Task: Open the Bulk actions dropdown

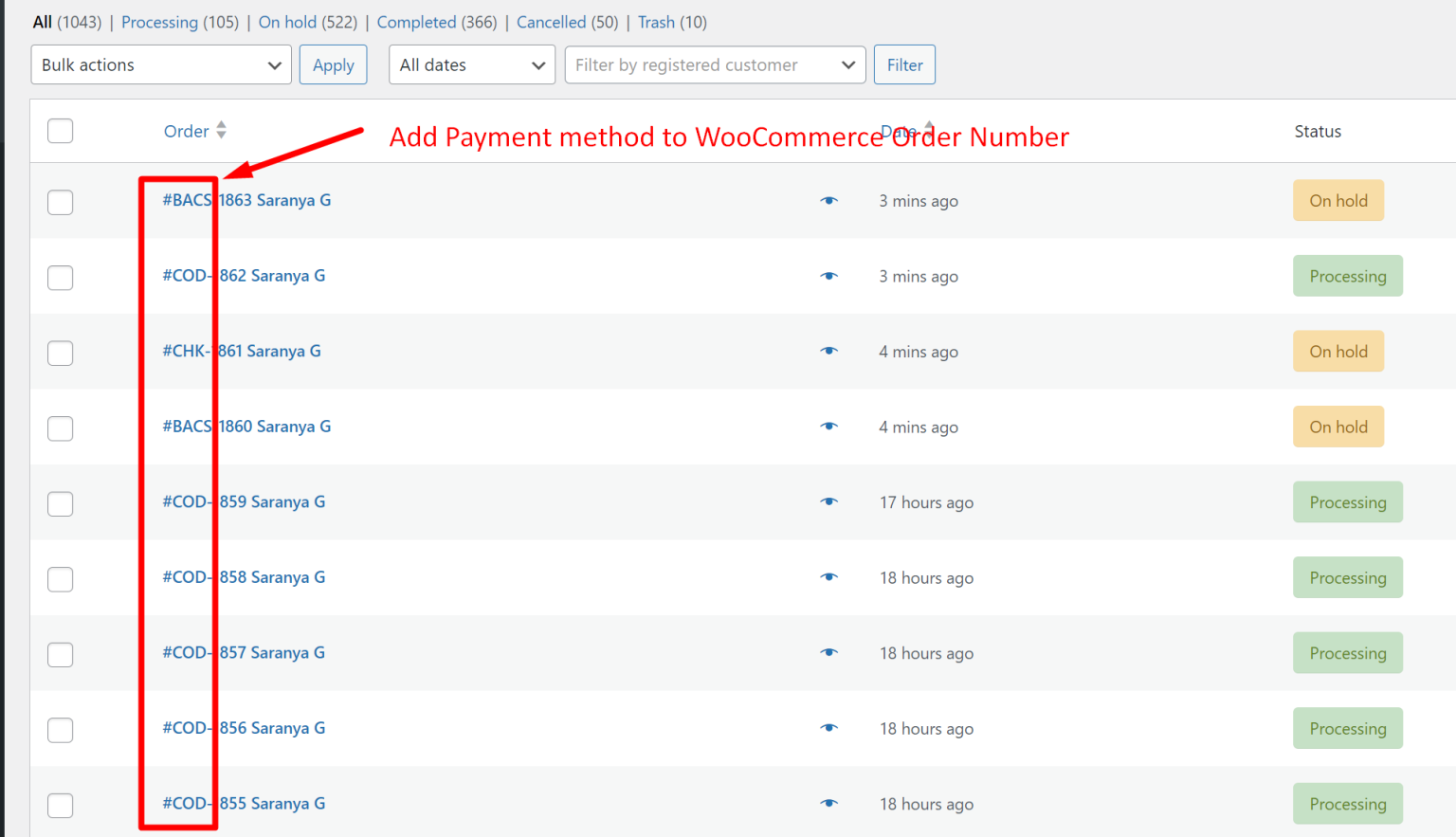Action: tap(160, 64)
